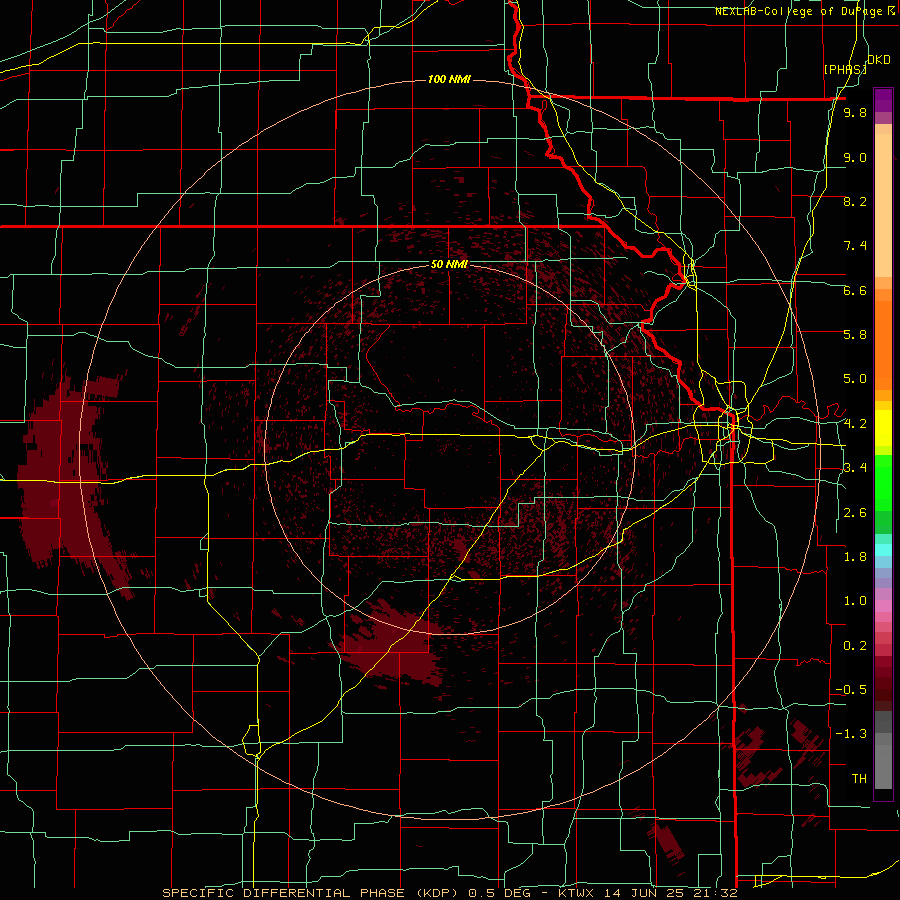Viewport: 900px width, 900px height.
Task: Click the 'TH' threshold label on legend
Action: pyautogui.click(x=859, y=779)
